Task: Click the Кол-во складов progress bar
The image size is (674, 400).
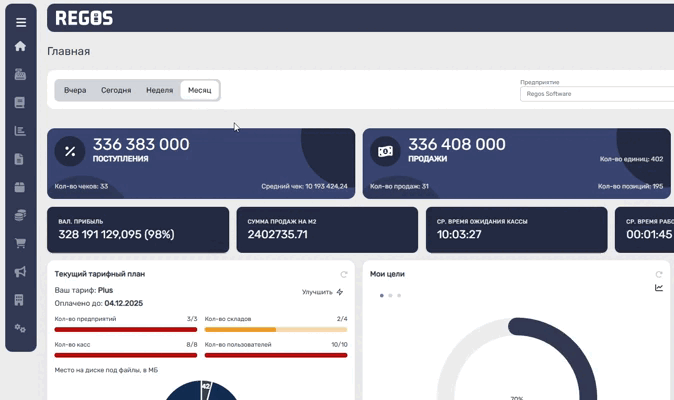Action: [275, 329]
